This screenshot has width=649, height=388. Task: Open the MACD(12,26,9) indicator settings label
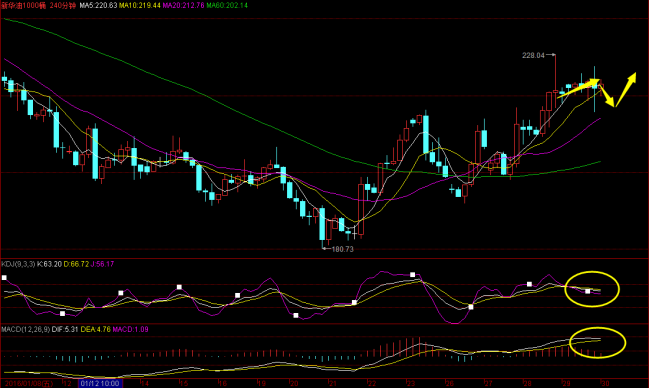pyautogui.click(x=26, y=330)
